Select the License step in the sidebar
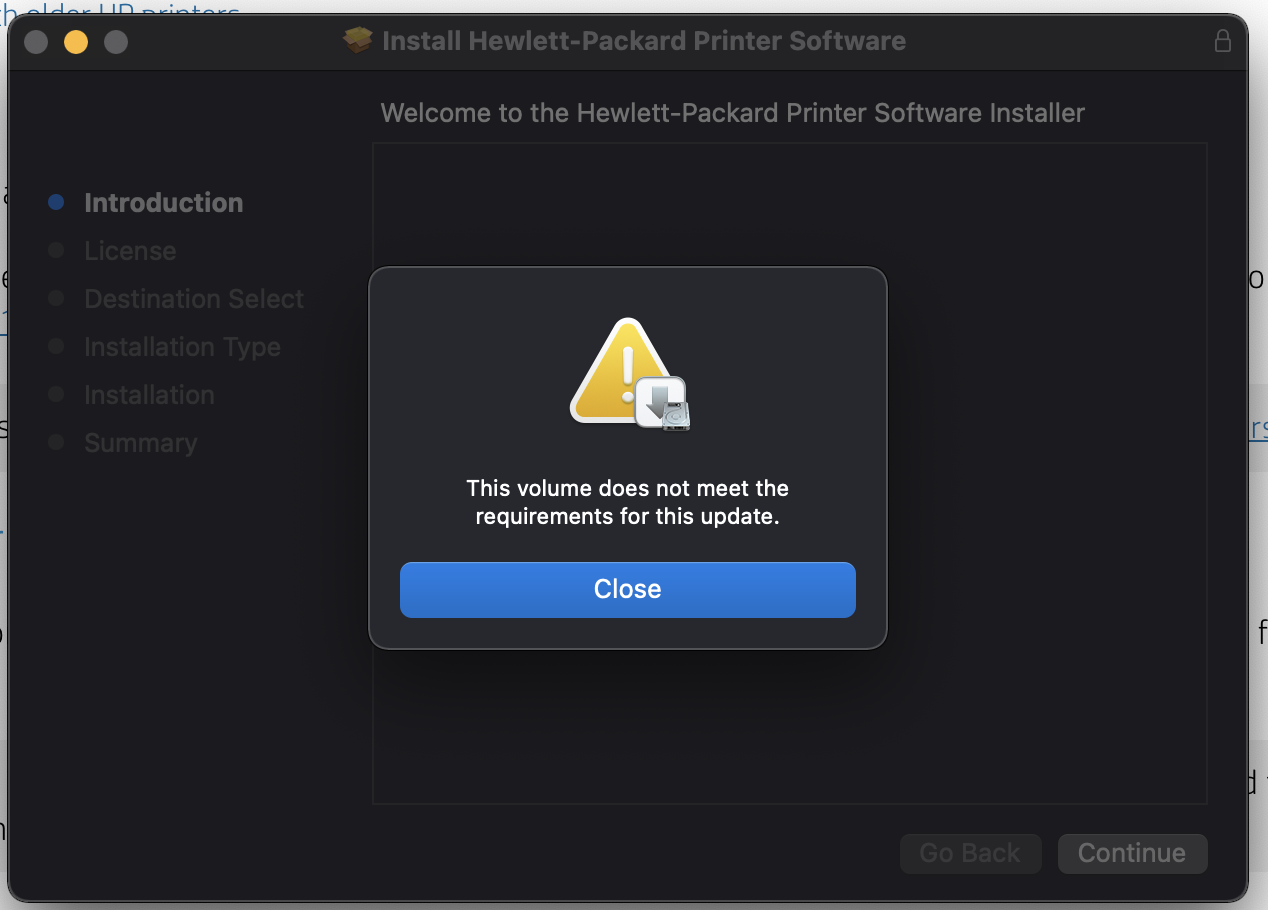Viewport: 1268px width, 910px height. 130,251
